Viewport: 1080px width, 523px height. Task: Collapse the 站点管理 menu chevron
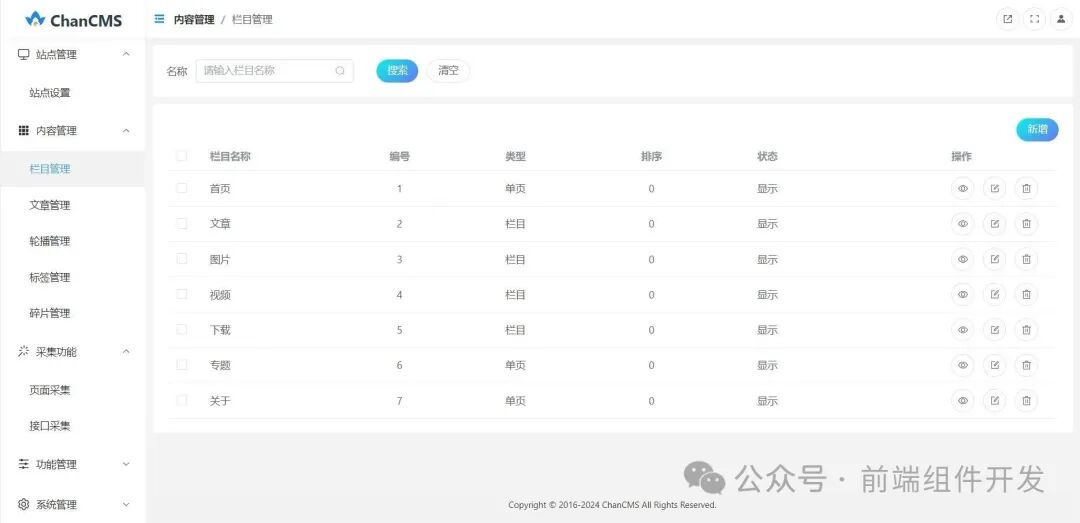pos(126,54)
